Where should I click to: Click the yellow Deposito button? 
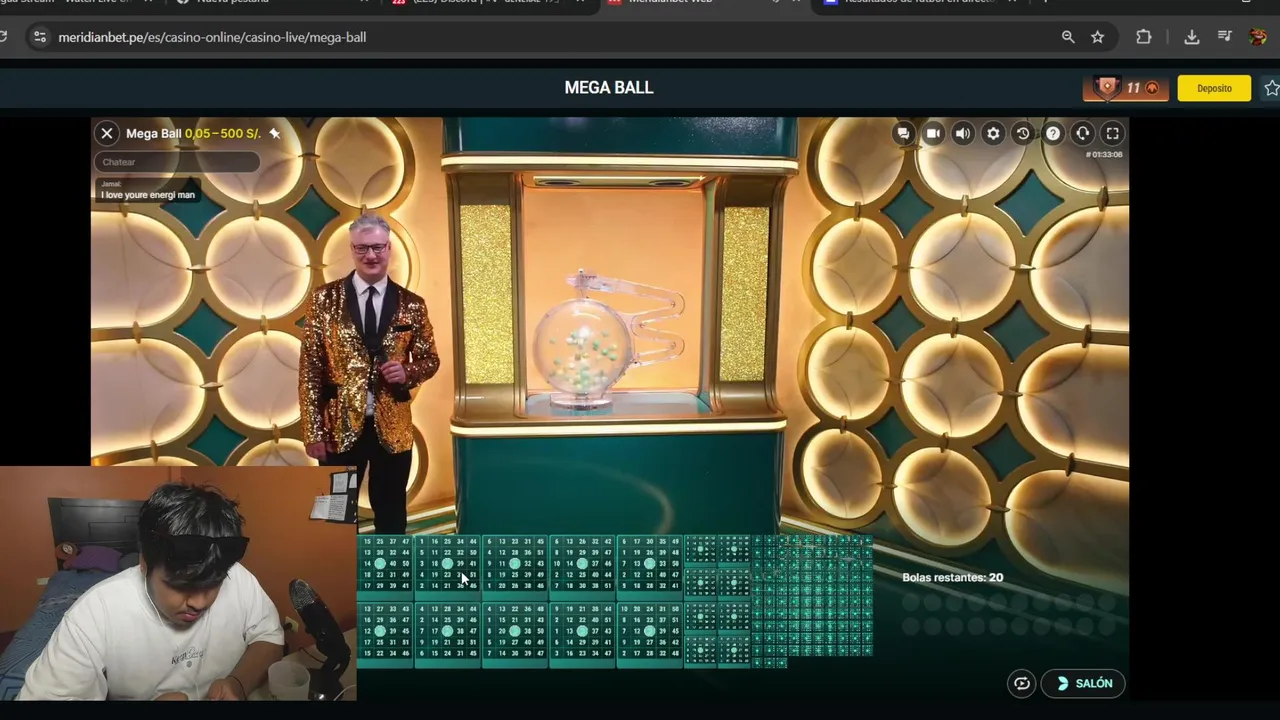1214,88
